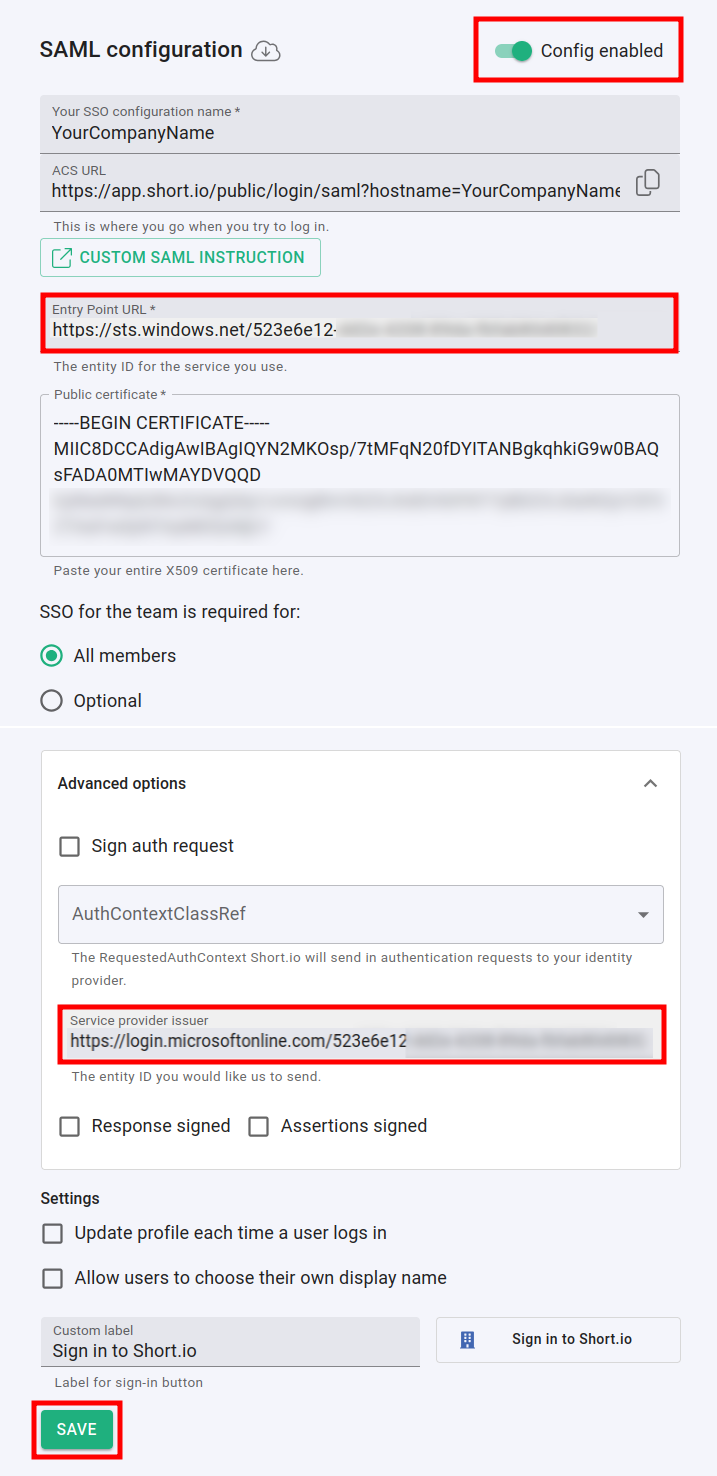Viewport: 717px width, 1476px height.
Task: Check the Sign auth request box
Action: tap(70, 847)
